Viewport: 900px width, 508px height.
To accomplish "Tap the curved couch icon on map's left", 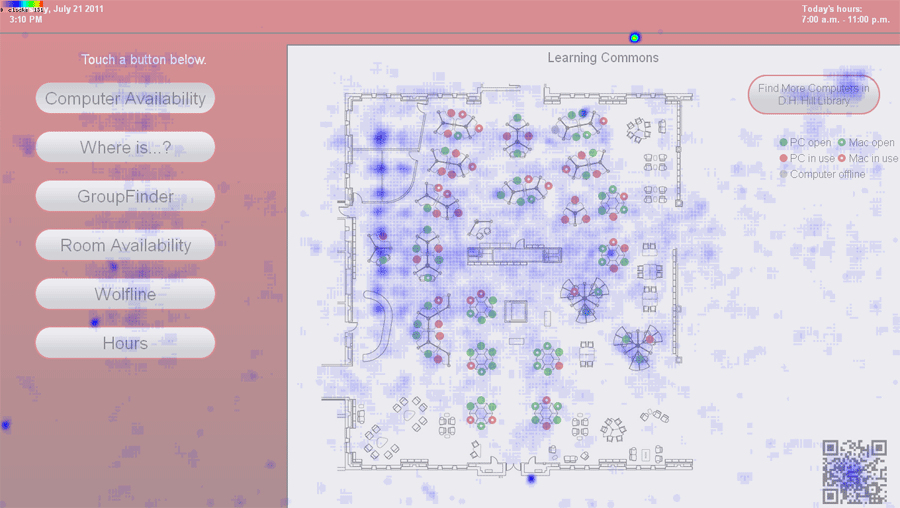I will click(379, 325).
